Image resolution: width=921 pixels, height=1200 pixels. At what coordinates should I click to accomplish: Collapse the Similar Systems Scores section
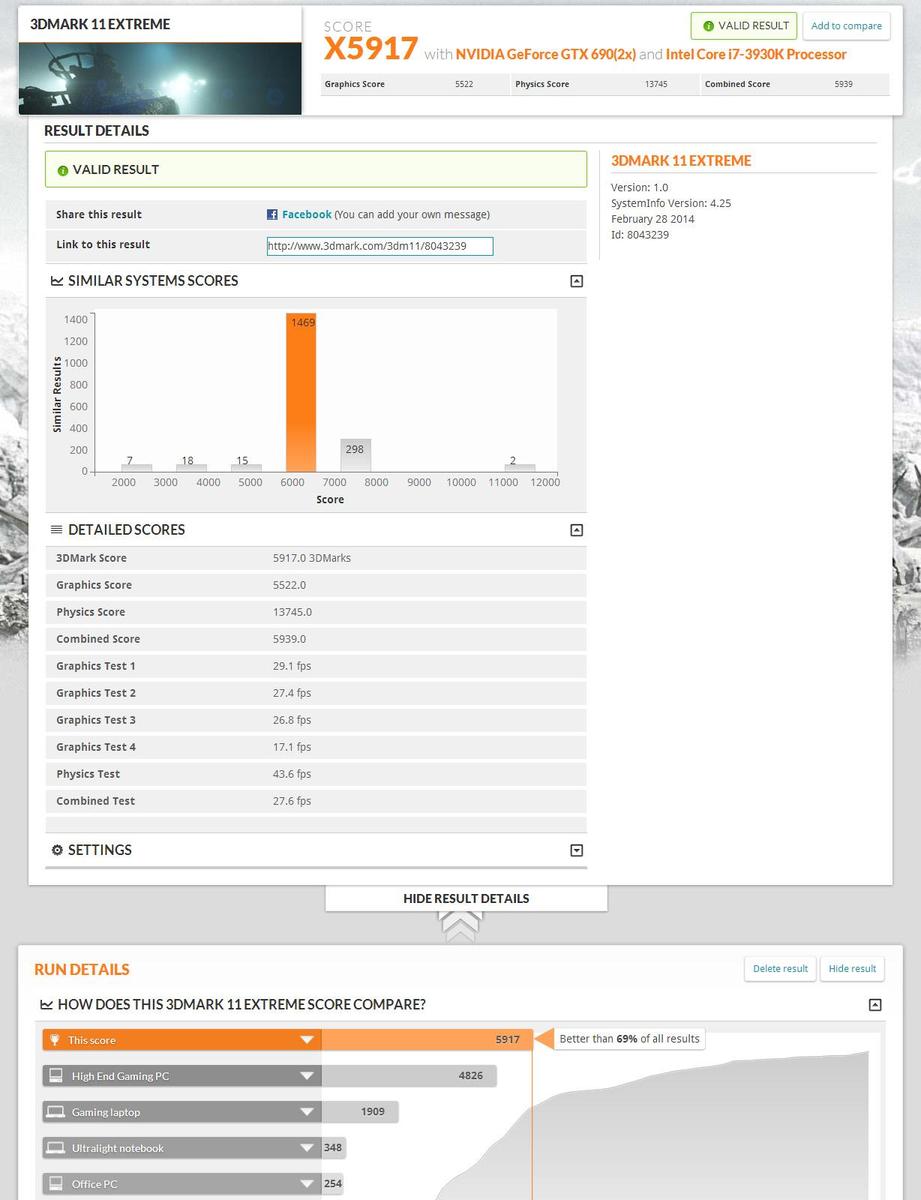[576, 281]
